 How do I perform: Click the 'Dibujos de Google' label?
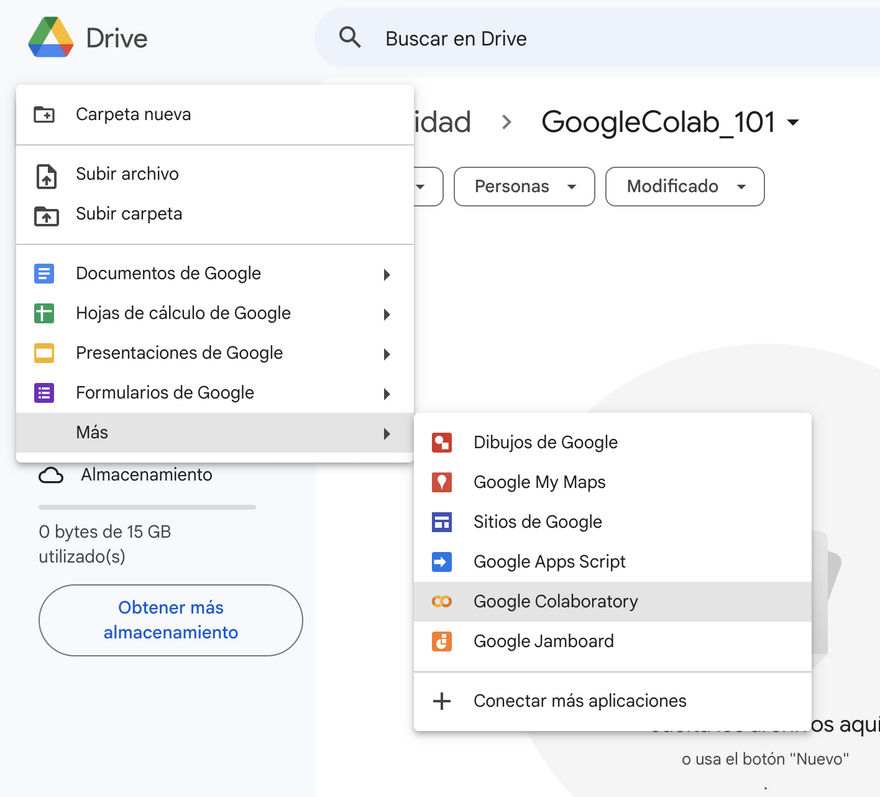pos(546,442)
